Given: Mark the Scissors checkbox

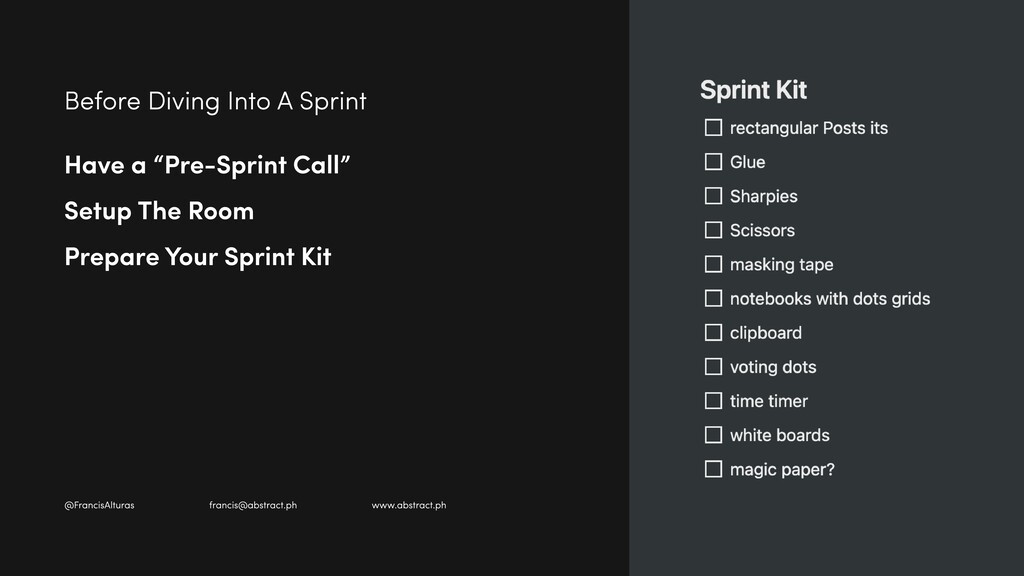Looking at the screenshot, I should (x=713, y=230).
